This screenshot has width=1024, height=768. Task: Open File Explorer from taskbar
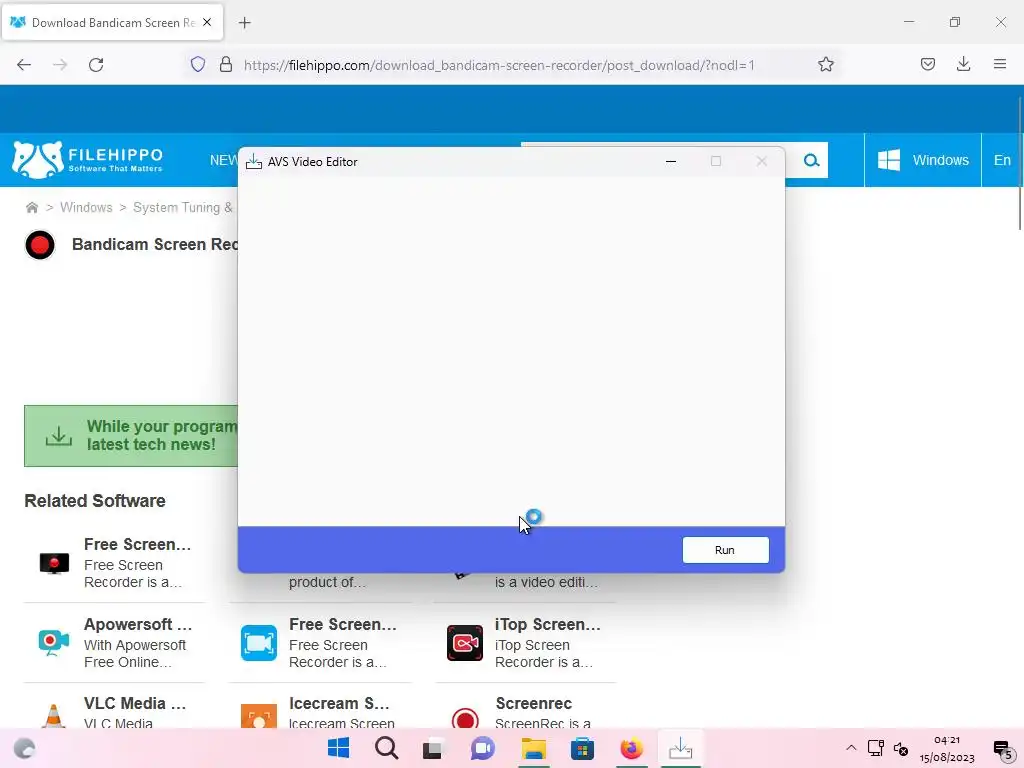click(x=534, y=748)
